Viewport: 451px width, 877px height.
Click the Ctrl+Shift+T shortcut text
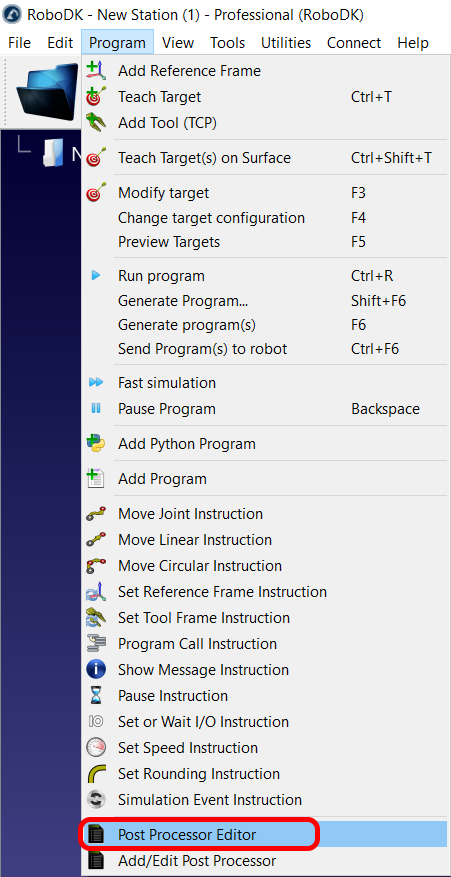pyautogui.click(x=391, y=158)
